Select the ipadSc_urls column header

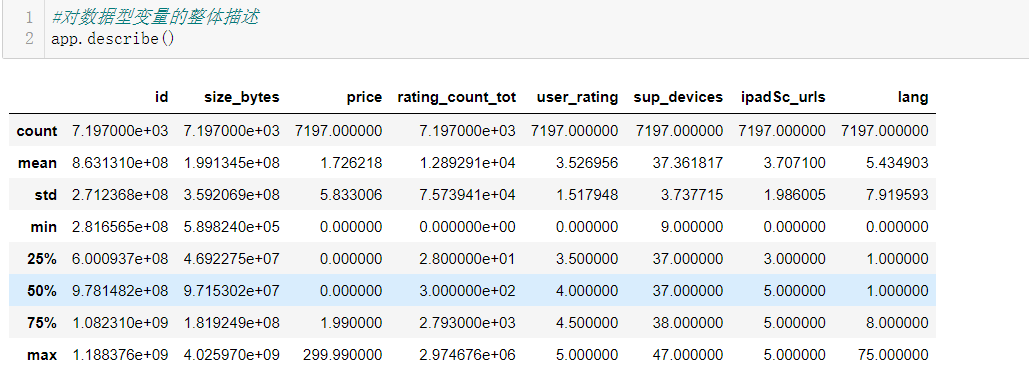point(782,98)
